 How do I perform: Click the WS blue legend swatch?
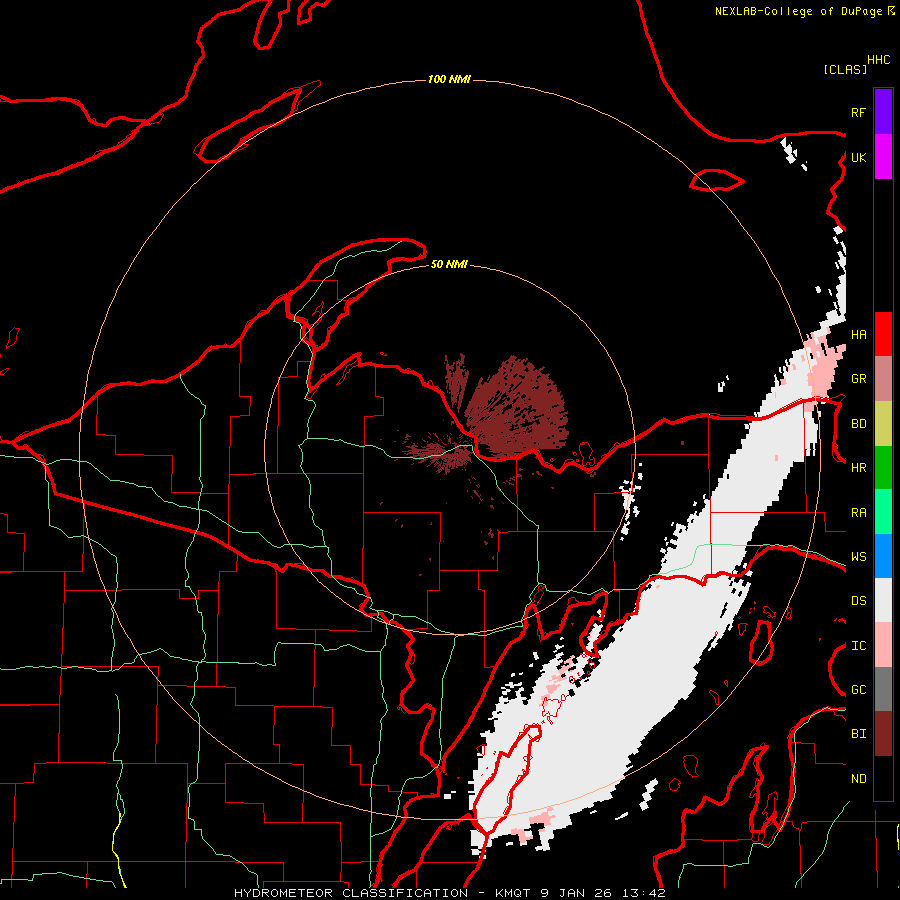pos(883,556)
